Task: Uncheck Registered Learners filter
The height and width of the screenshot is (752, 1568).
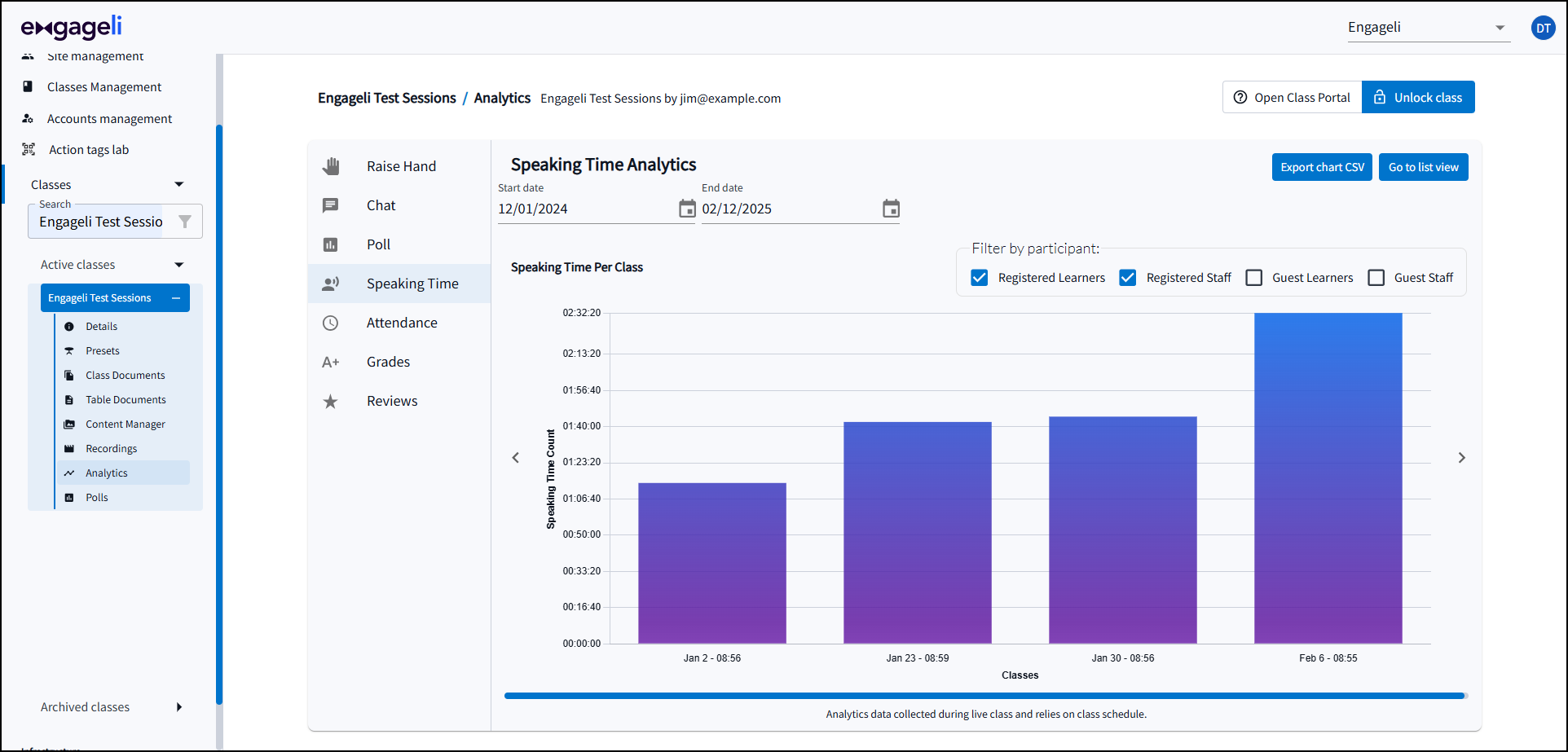Action: [x=980, y=278]
